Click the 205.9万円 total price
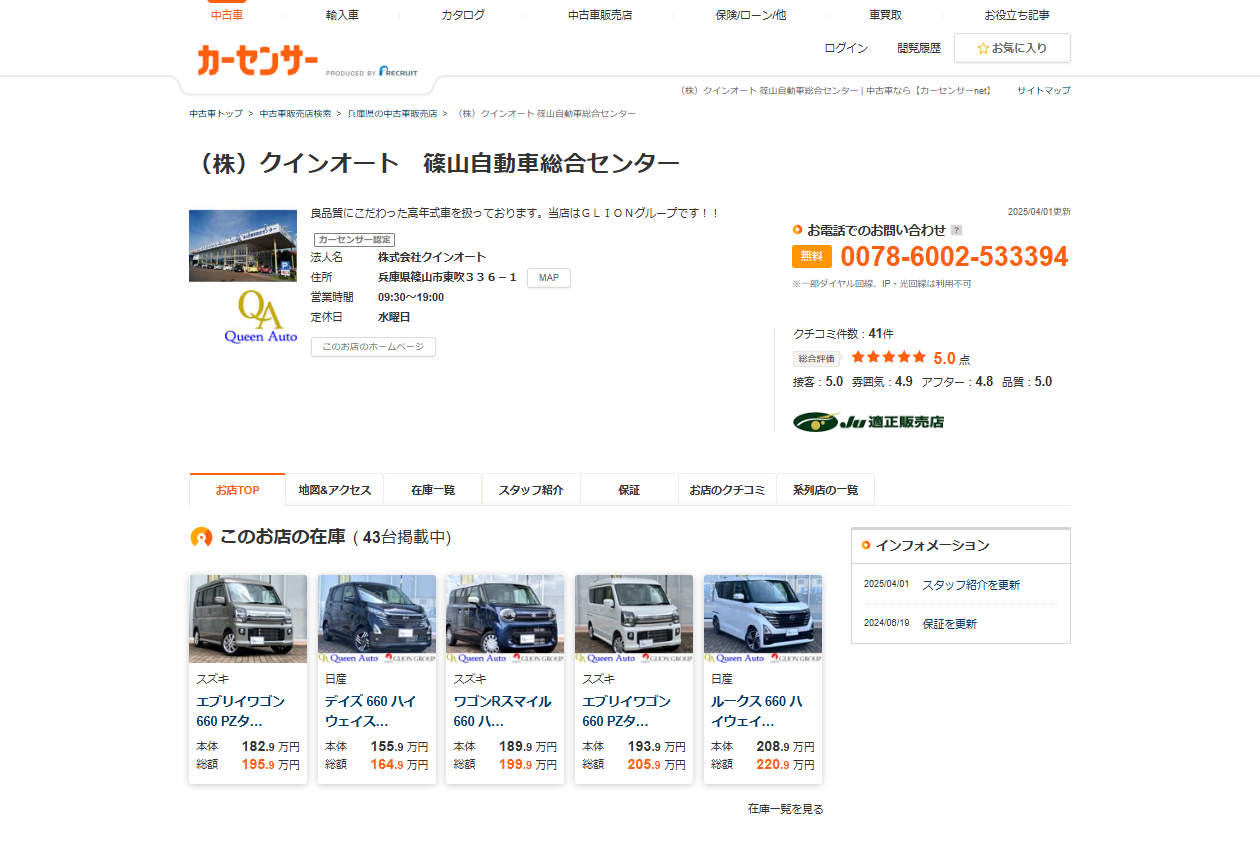This screenshot has width=1260, height=856. tap(657, 765)
